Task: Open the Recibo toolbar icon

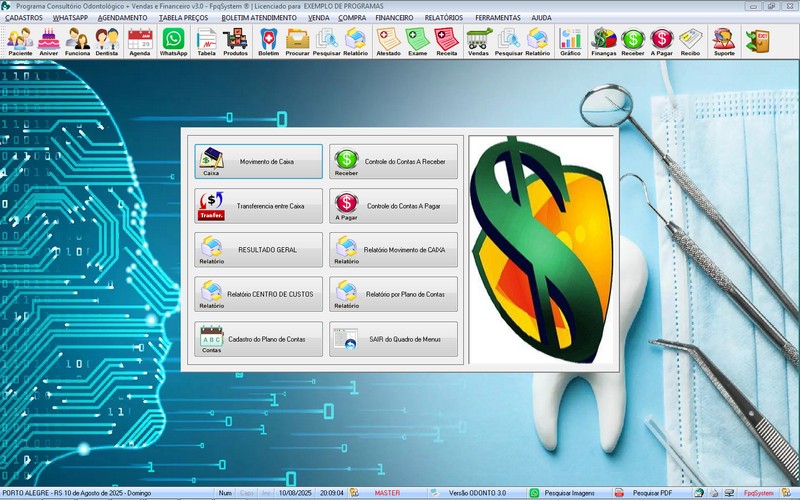Action: (690, 41)
